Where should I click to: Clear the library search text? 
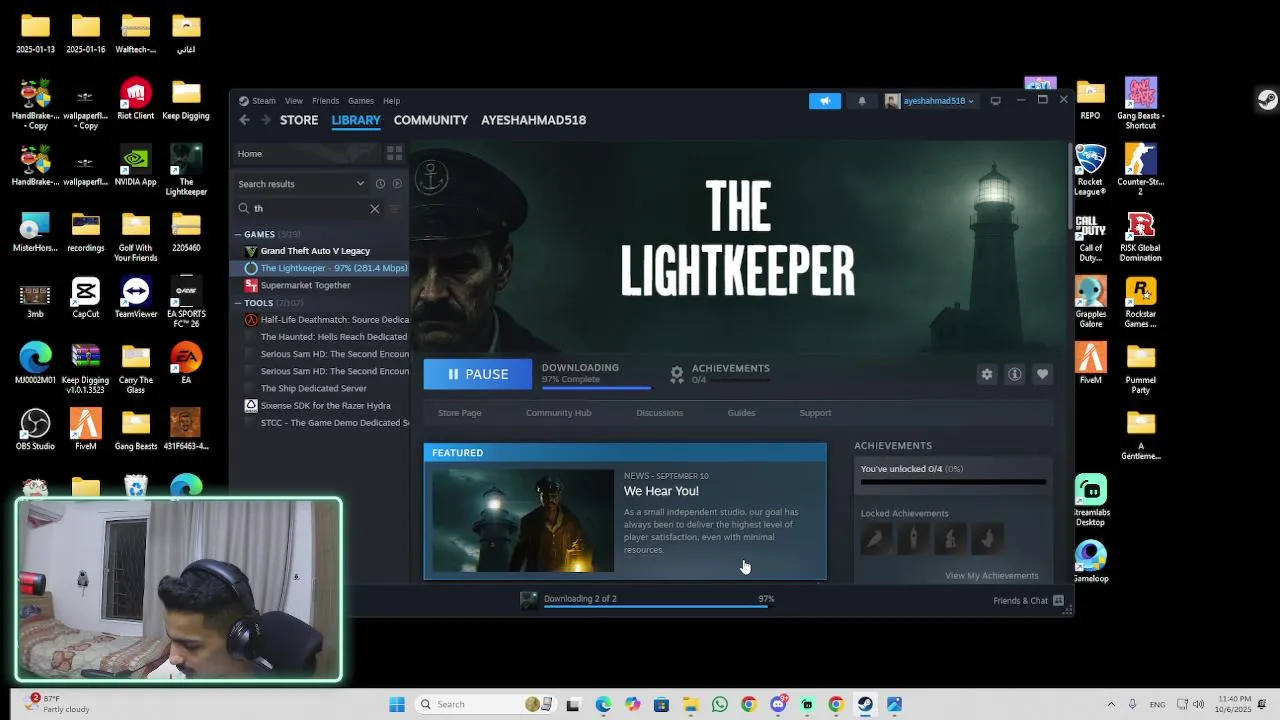coord(374,209)
